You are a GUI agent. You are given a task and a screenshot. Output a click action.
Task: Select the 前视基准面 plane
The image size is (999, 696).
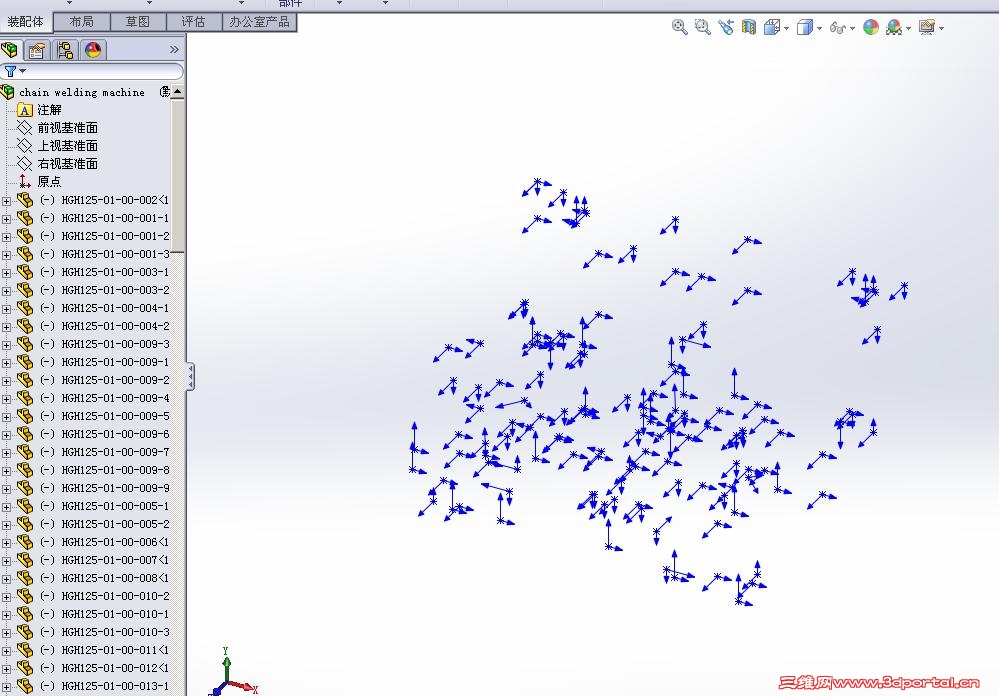tap(67, 128)
